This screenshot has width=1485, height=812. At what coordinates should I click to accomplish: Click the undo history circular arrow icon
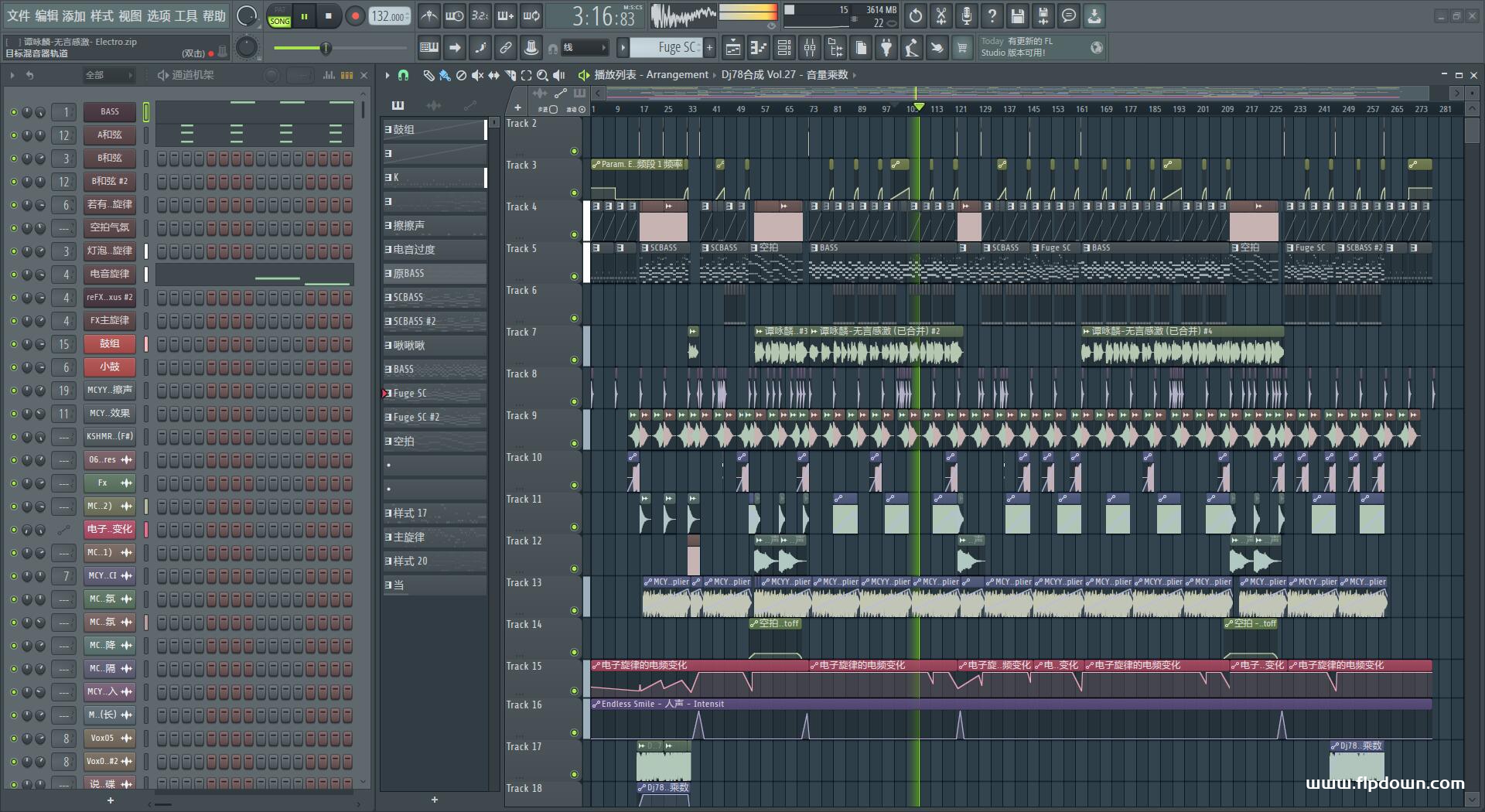(x=916, y=15)
